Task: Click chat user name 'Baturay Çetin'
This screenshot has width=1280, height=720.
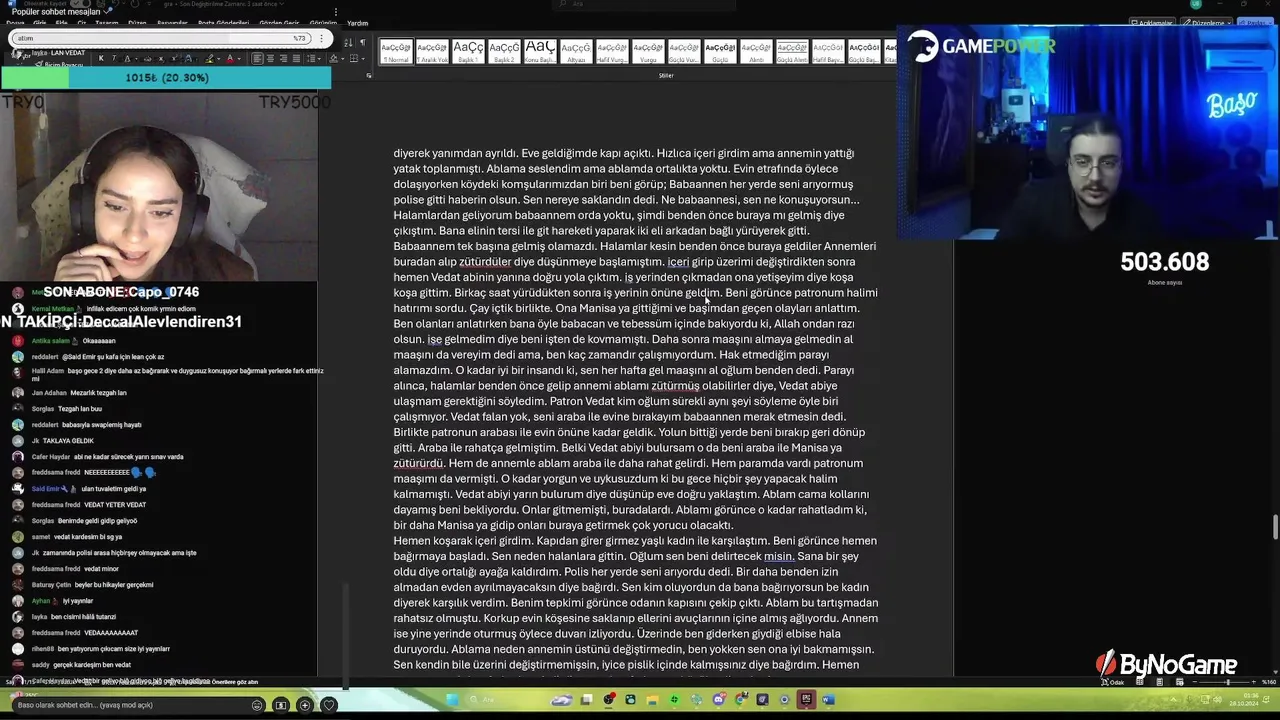Action: 51,585
